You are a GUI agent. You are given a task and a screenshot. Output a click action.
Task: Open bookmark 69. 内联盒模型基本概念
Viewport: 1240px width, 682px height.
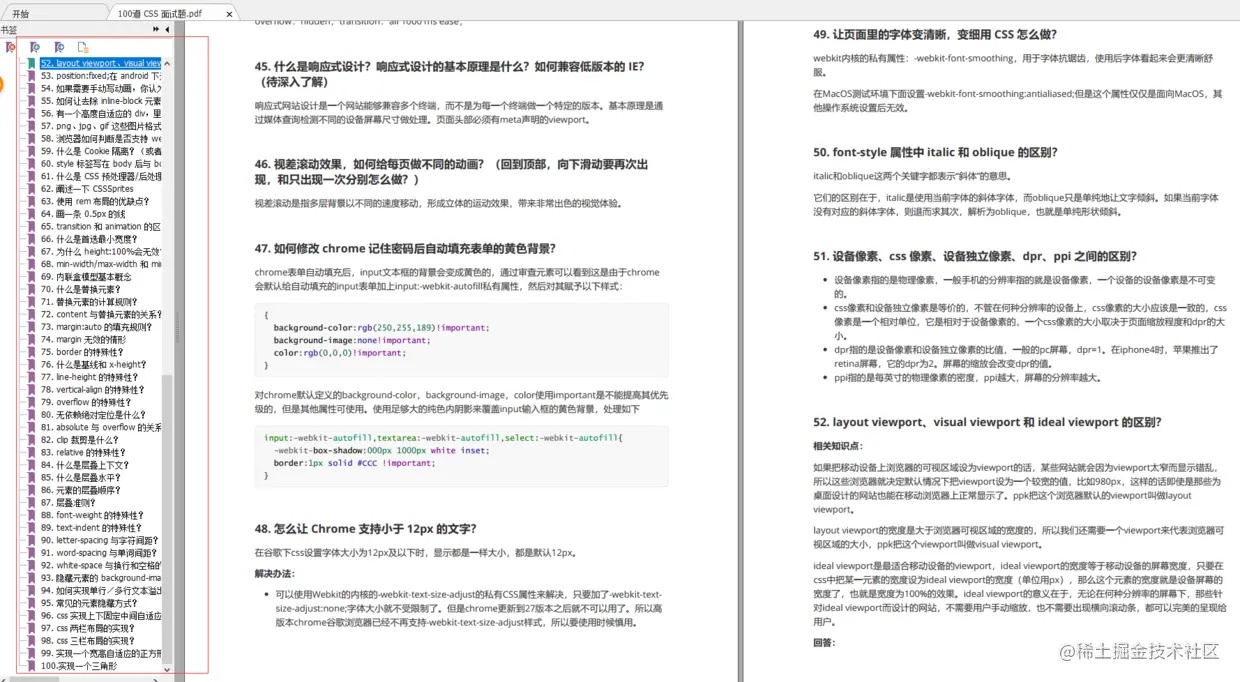86,277
